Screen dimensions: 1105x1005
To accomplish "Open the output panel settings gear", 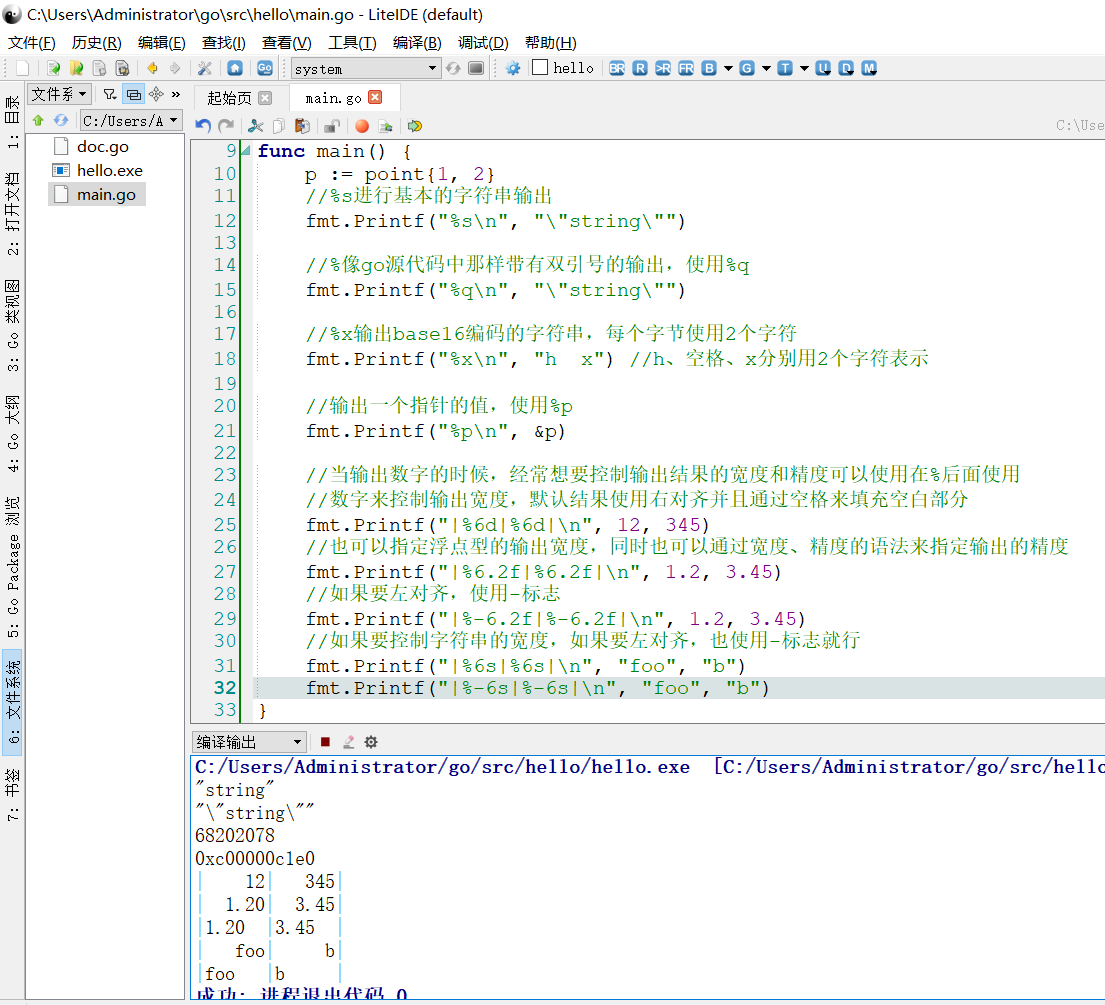I will point(371,741).
